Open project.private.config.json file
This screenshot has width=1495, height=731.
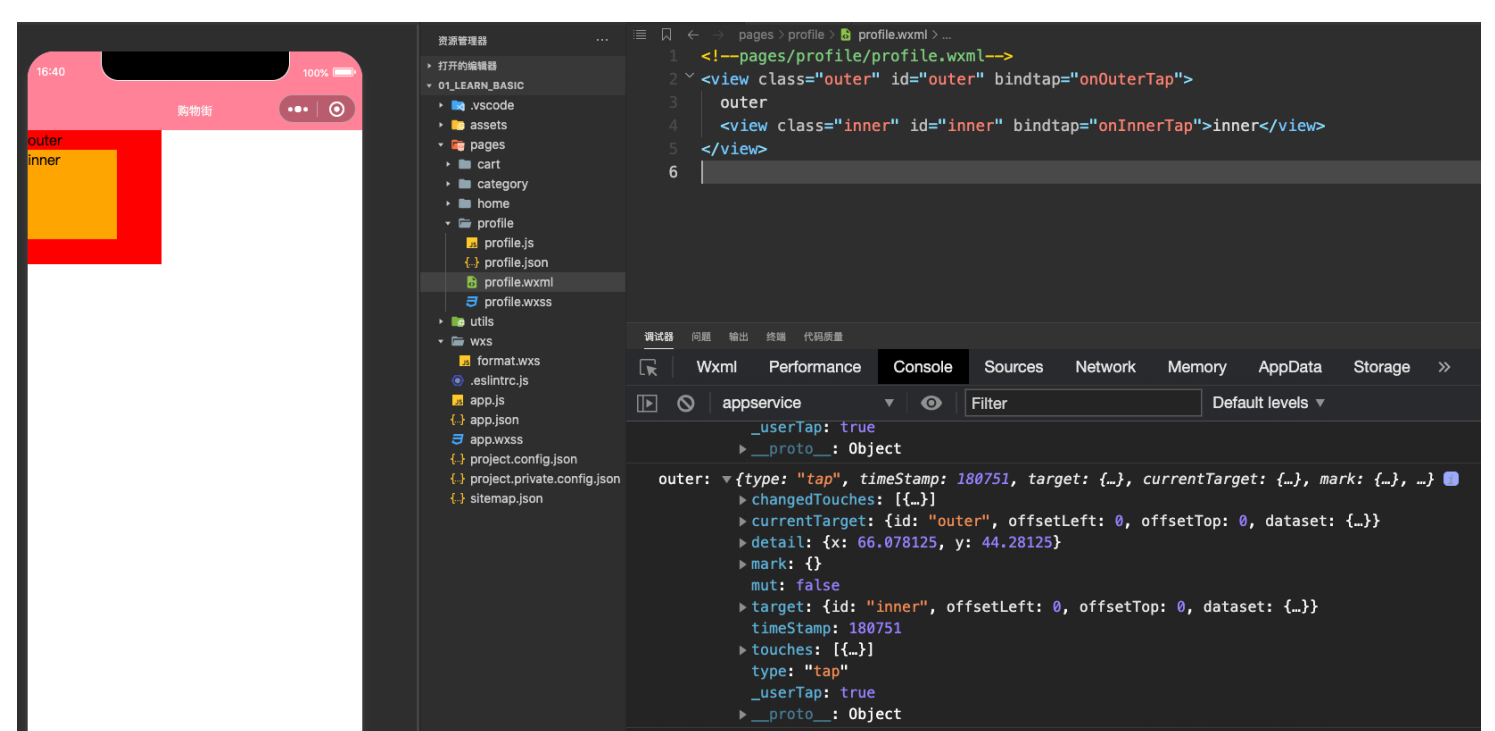pyautogui.click(x=545, y=479)
